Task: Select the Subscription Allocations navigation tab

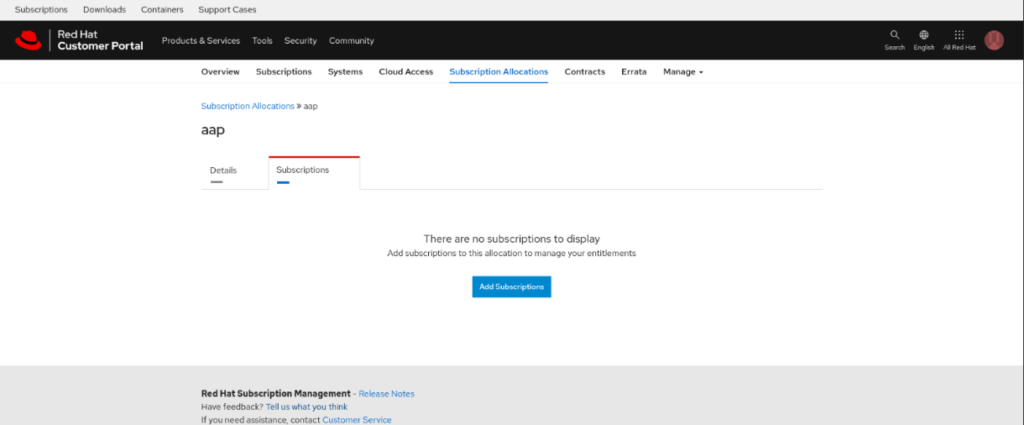Action: tap(498, 72)
